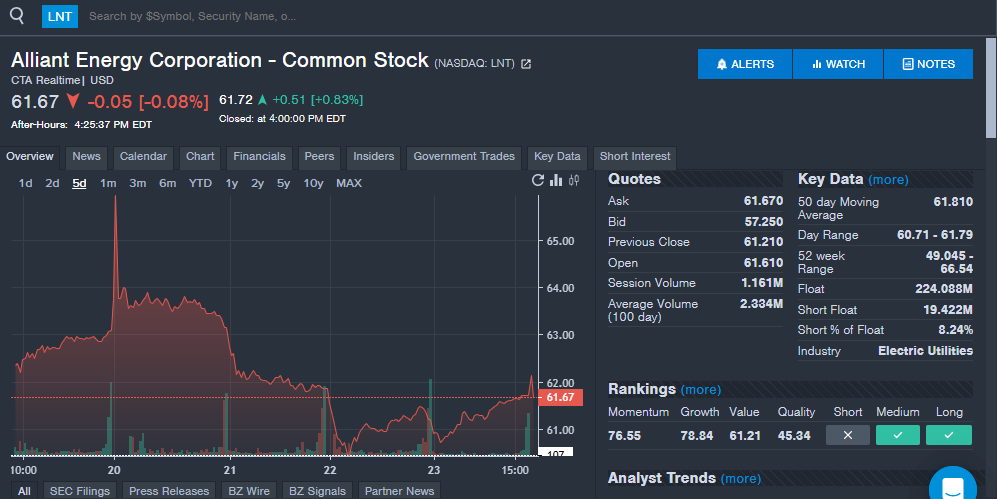Image resolution: width=997 pixels, height=499 pixels.
Task: Select the 1m chart range
Action: [108, 183]
